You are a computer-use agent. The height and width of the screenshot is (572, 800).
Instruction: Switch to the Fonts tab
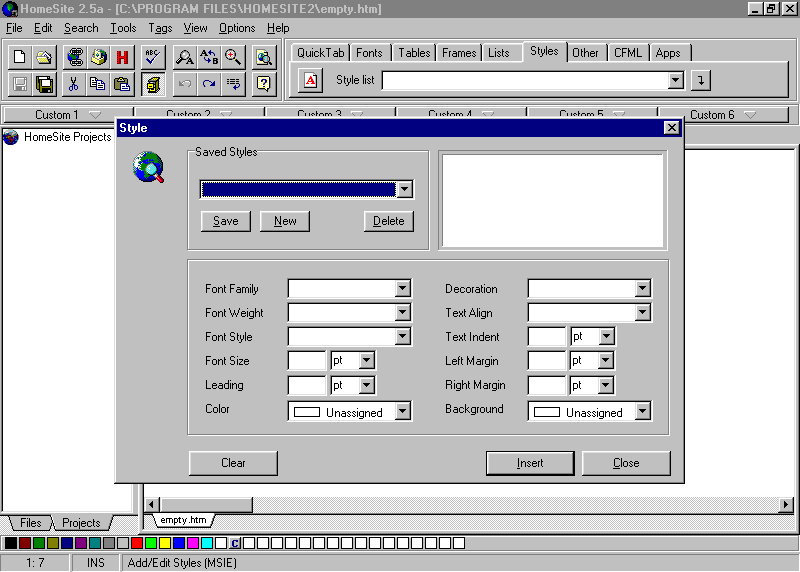tap(369, 53)
